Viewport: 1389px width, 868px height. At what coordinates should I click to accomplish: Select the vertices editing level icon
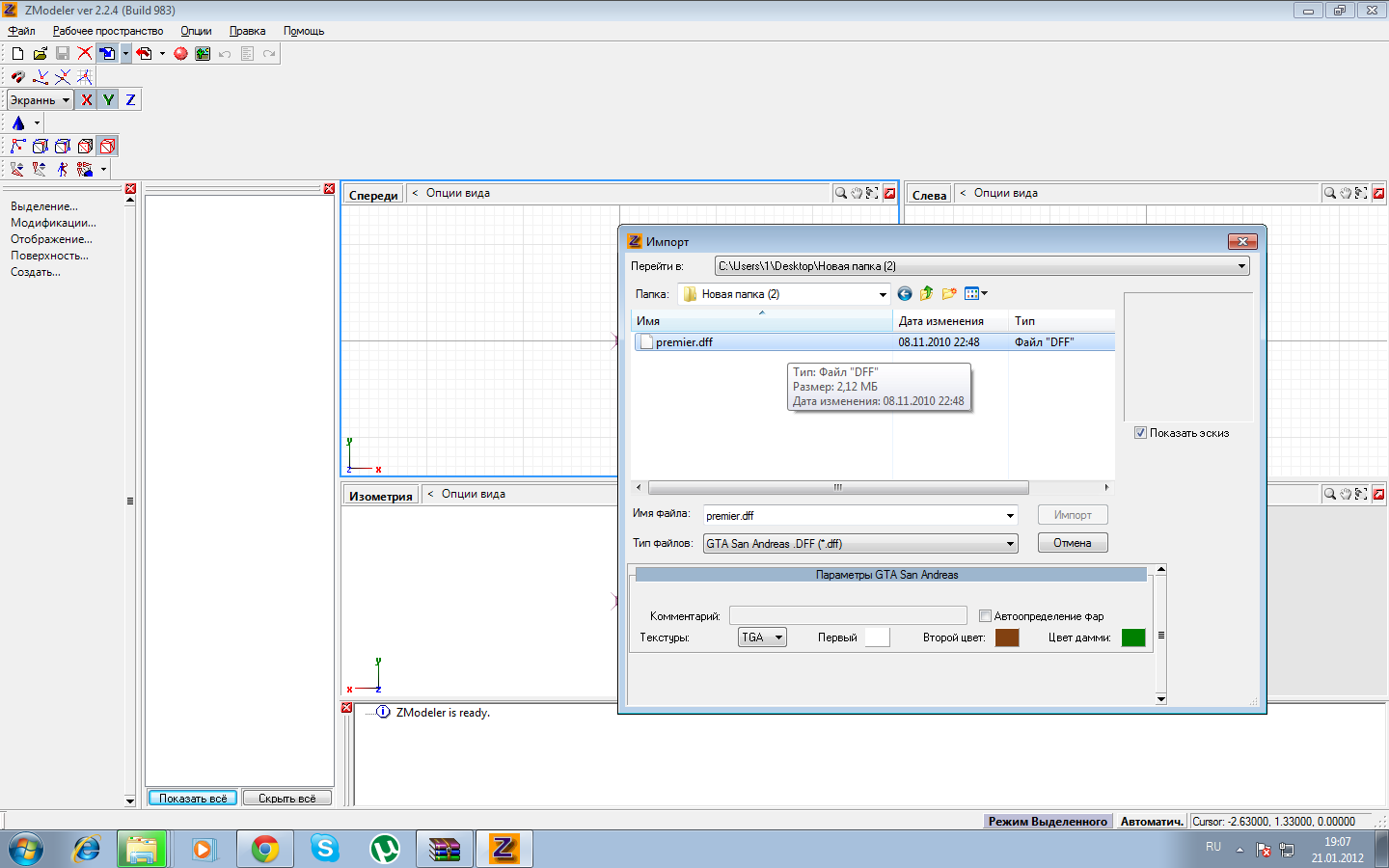[x=17, y=147]
